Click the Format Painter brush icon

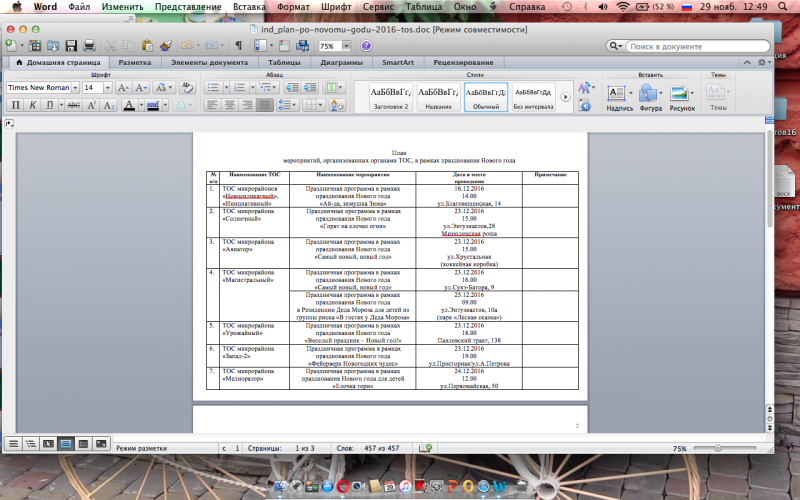[165, 46]
